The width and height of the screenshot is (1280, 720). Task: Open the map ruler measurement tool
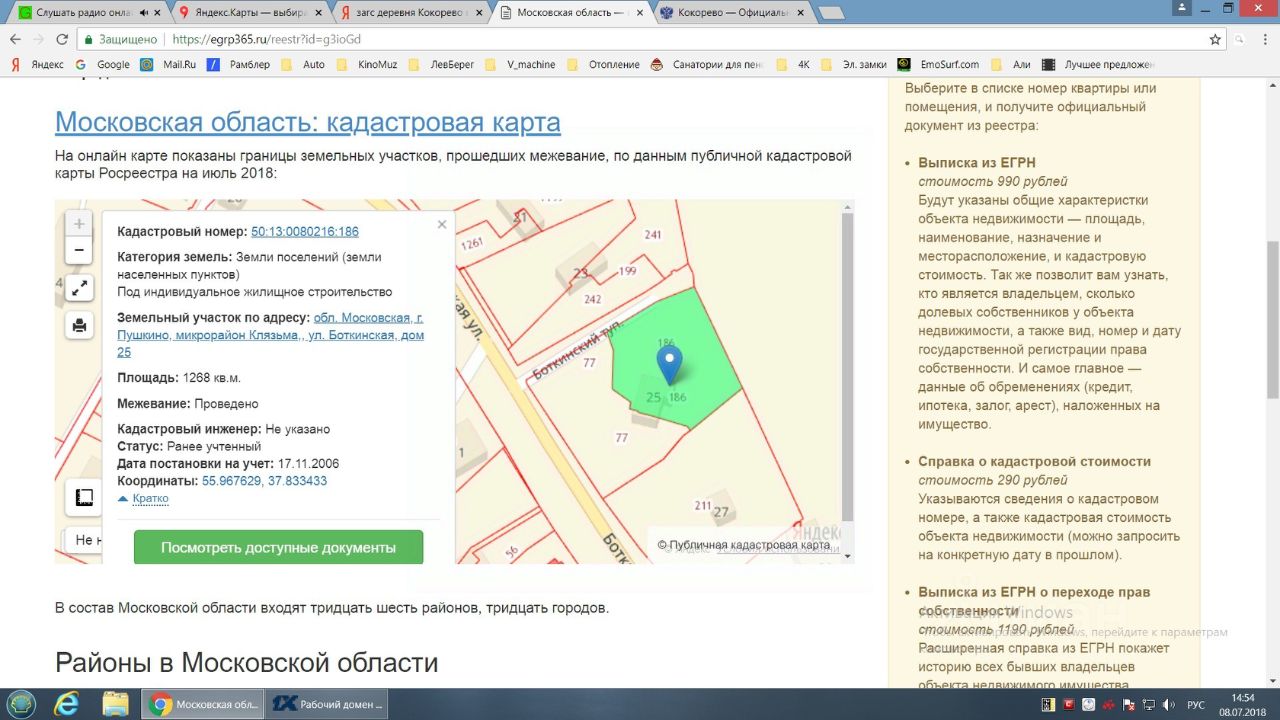(x=84, y=497)
